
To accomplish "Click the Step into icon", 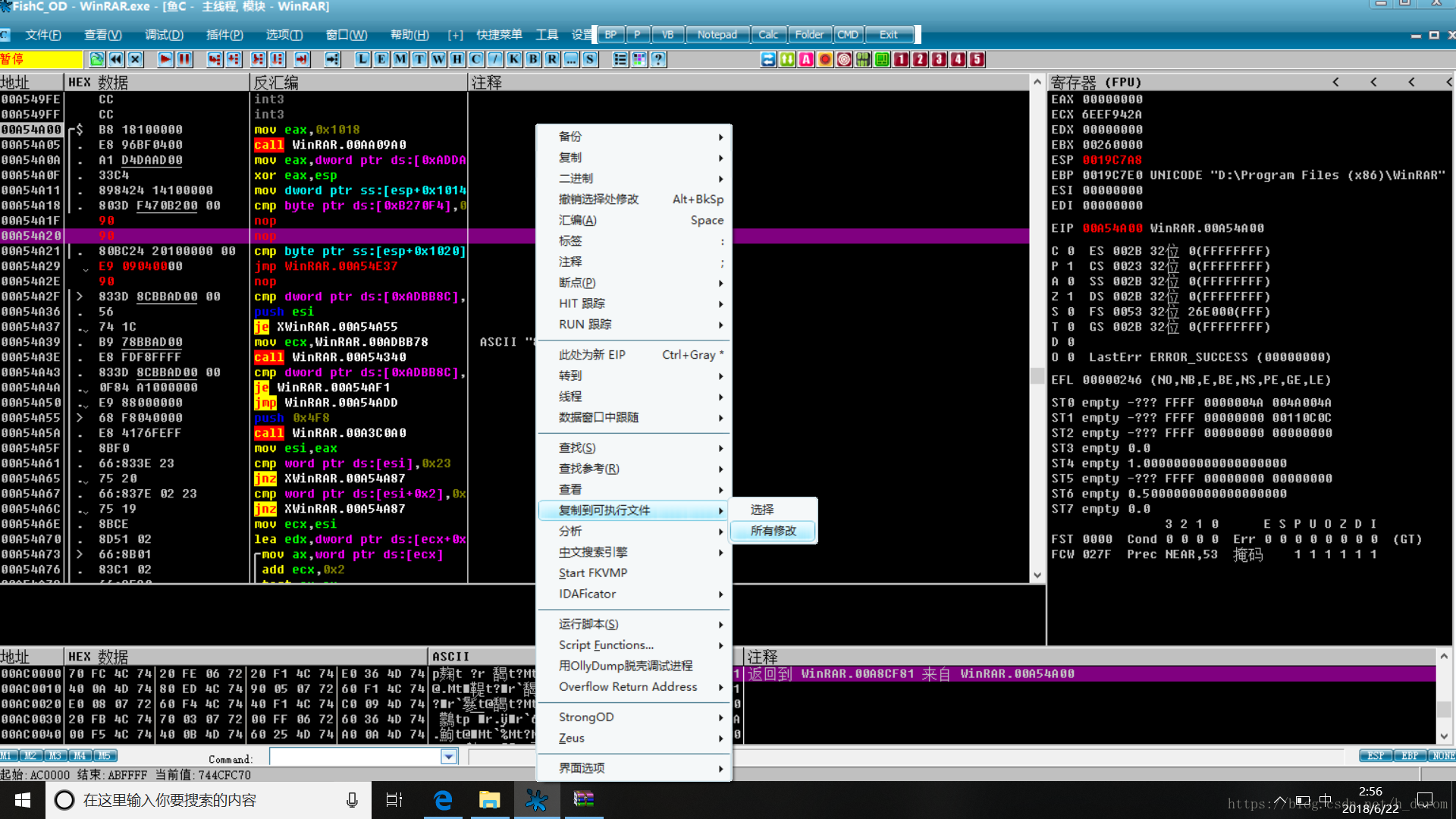I will tap(215, 59).
